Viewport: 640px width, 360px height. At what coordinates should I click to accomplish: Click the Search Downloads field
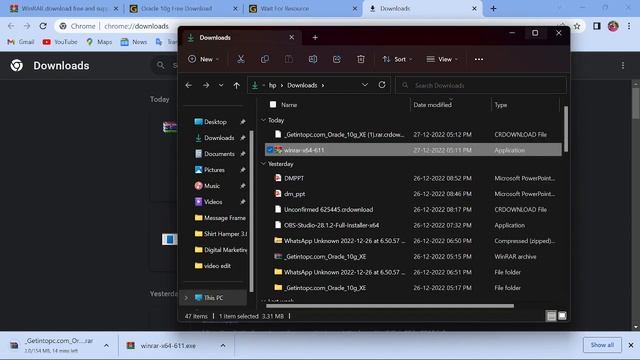click(x=481, y=85)
